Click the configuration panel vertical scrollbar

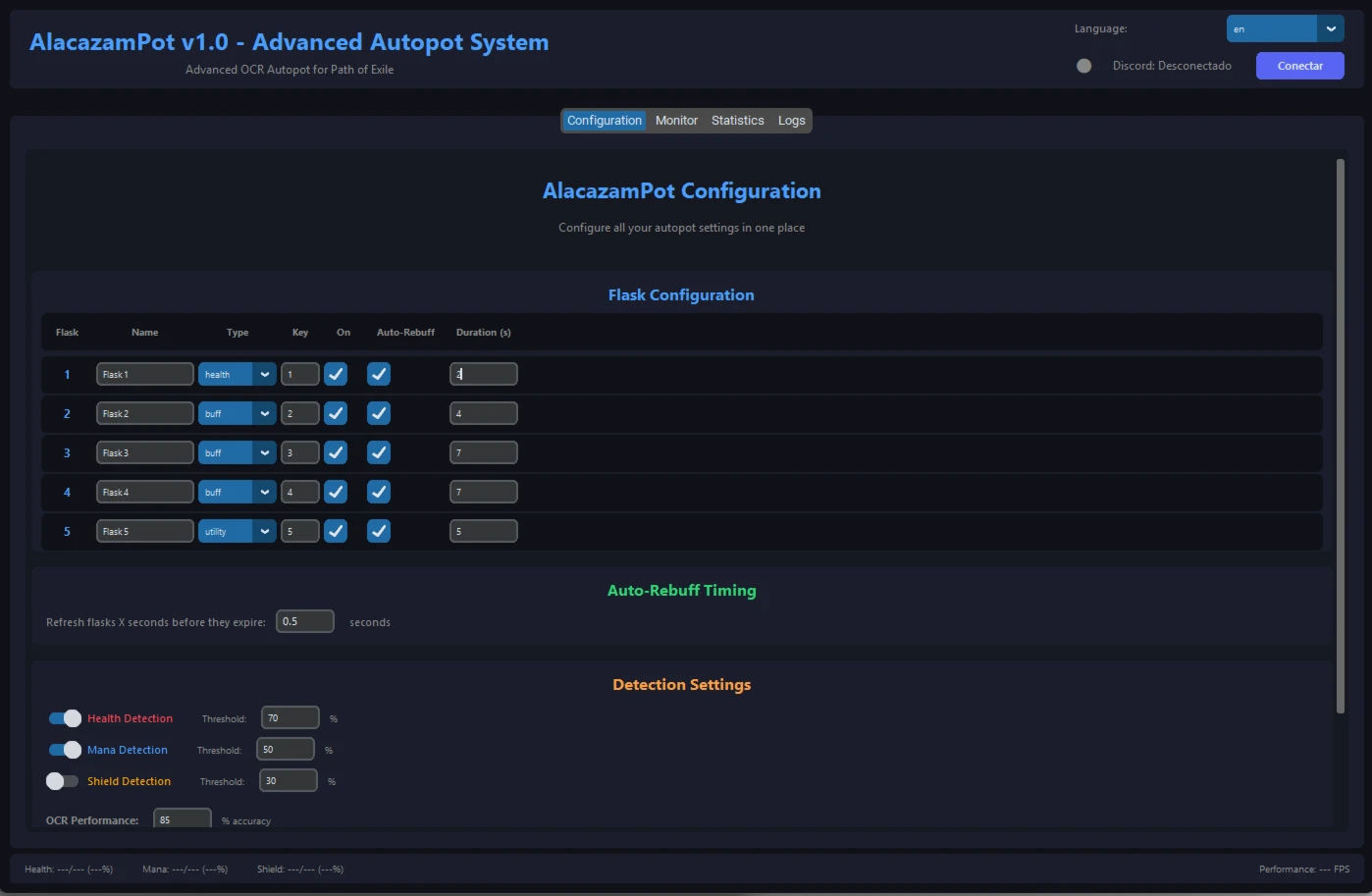pos(1341,436)
